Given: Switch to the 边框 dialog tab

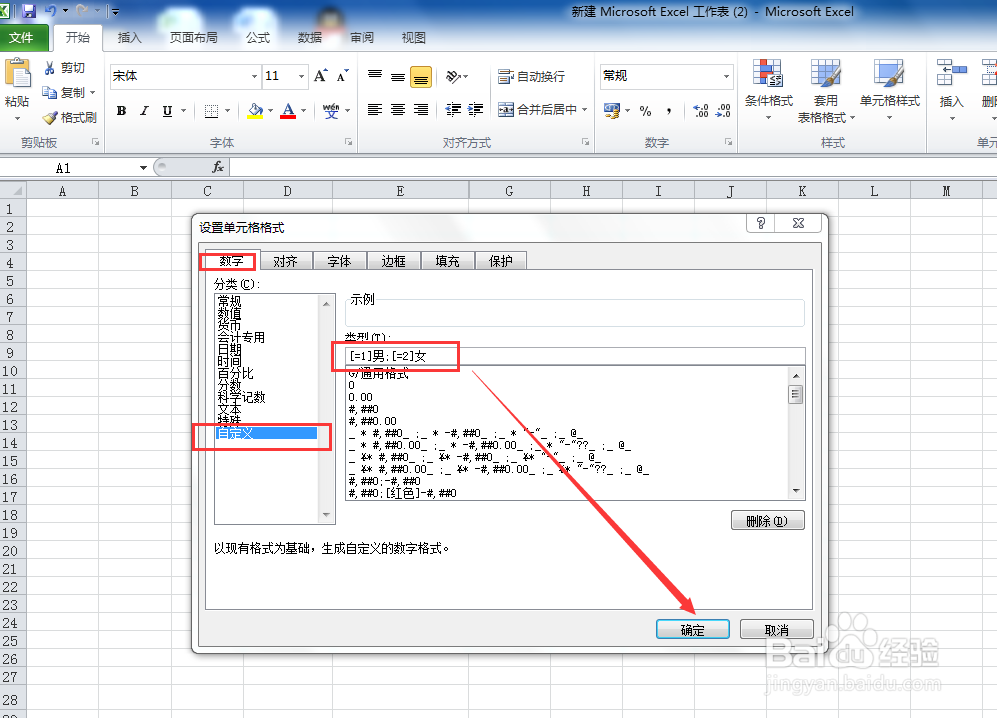Looking at the screenshot, I should point(394,261).
